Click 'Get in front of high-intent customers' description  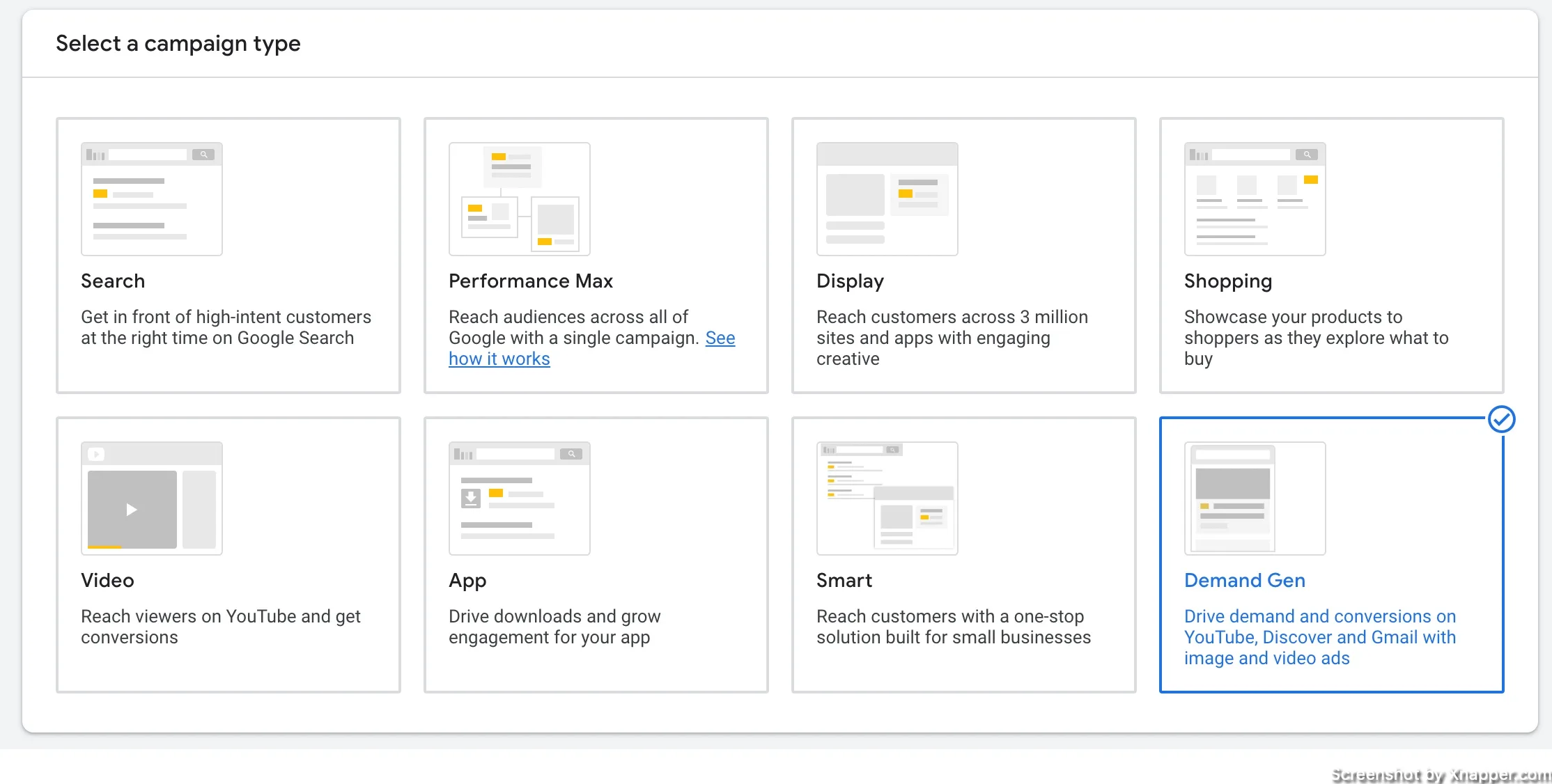point(226,327)
